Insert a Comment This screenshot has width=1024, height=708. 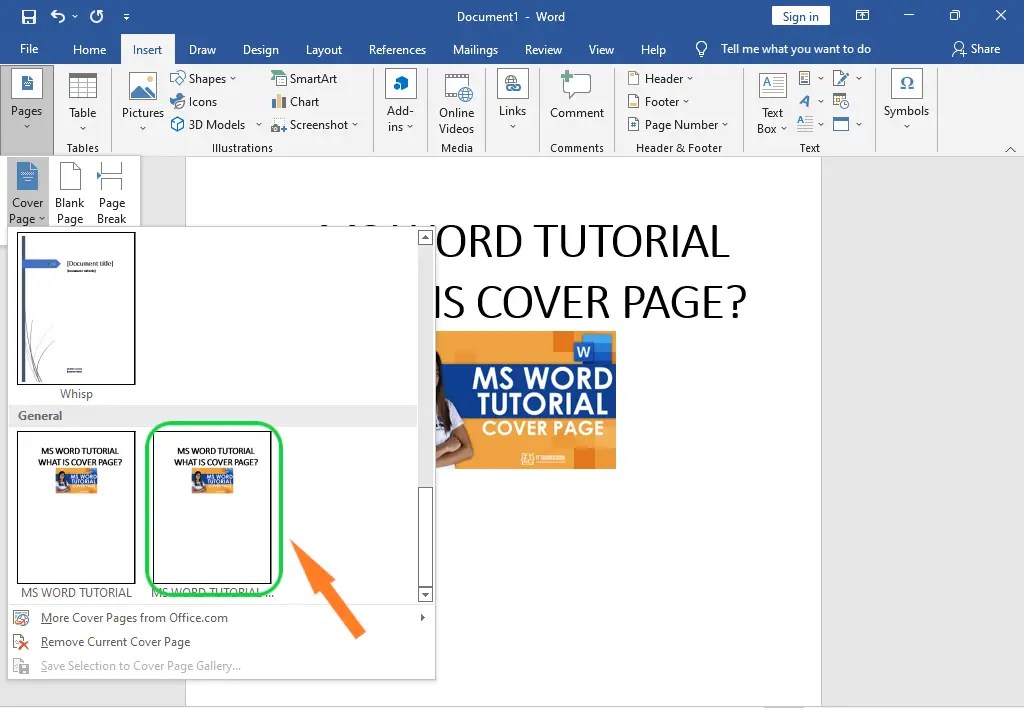577,100
